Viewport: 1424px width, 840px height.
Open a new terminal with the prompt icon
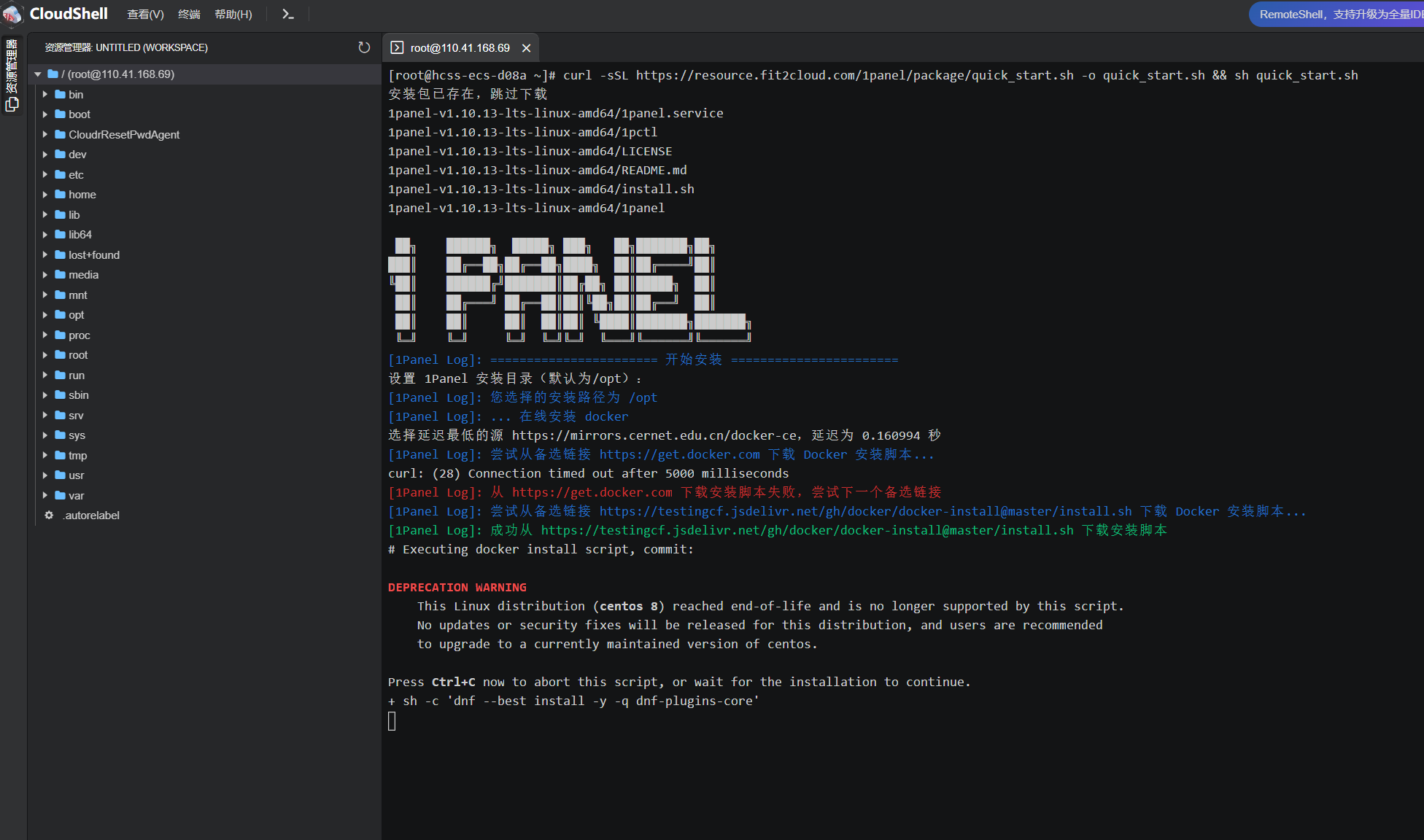click(x=287, y=14)
